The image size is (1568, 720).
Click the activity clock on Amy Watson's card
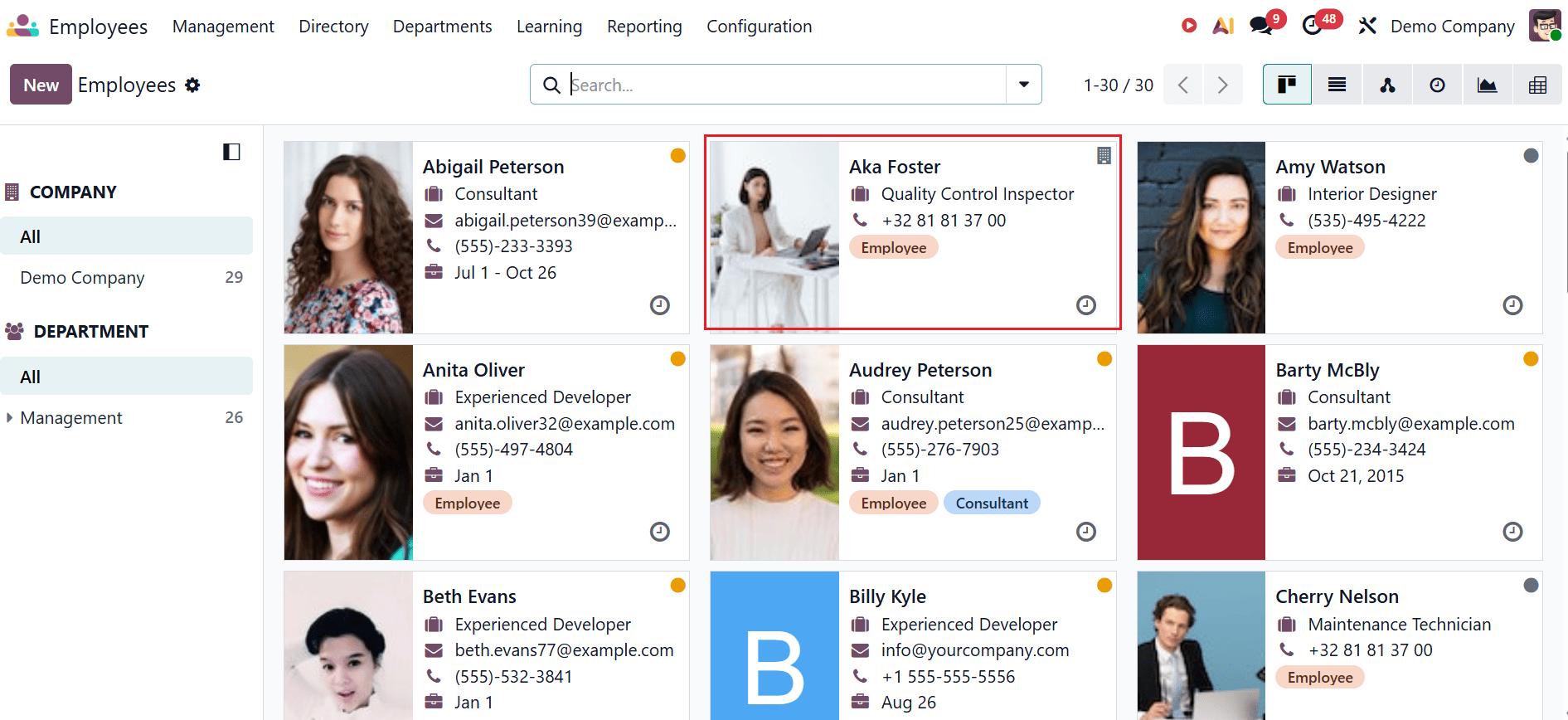pyautogui.click(x=1513, y=305)
